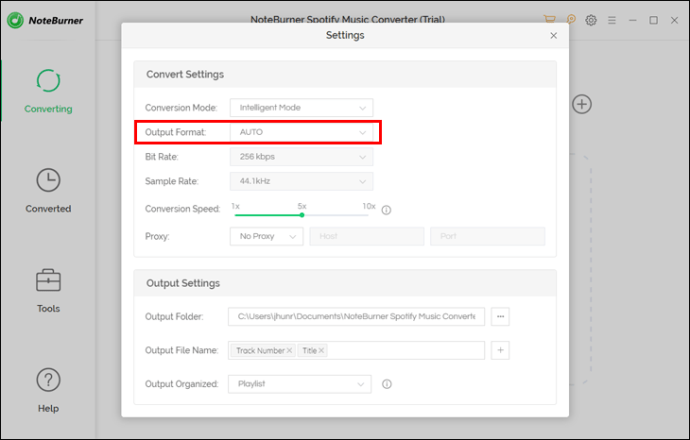Open the Converted history in sidebar

48,191
